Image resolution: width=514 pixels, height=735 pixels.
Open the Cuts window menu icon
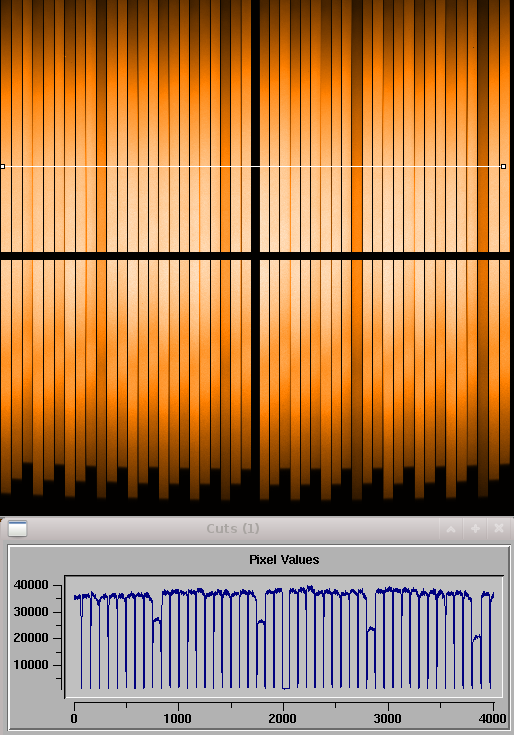click(x=18, y=528)
